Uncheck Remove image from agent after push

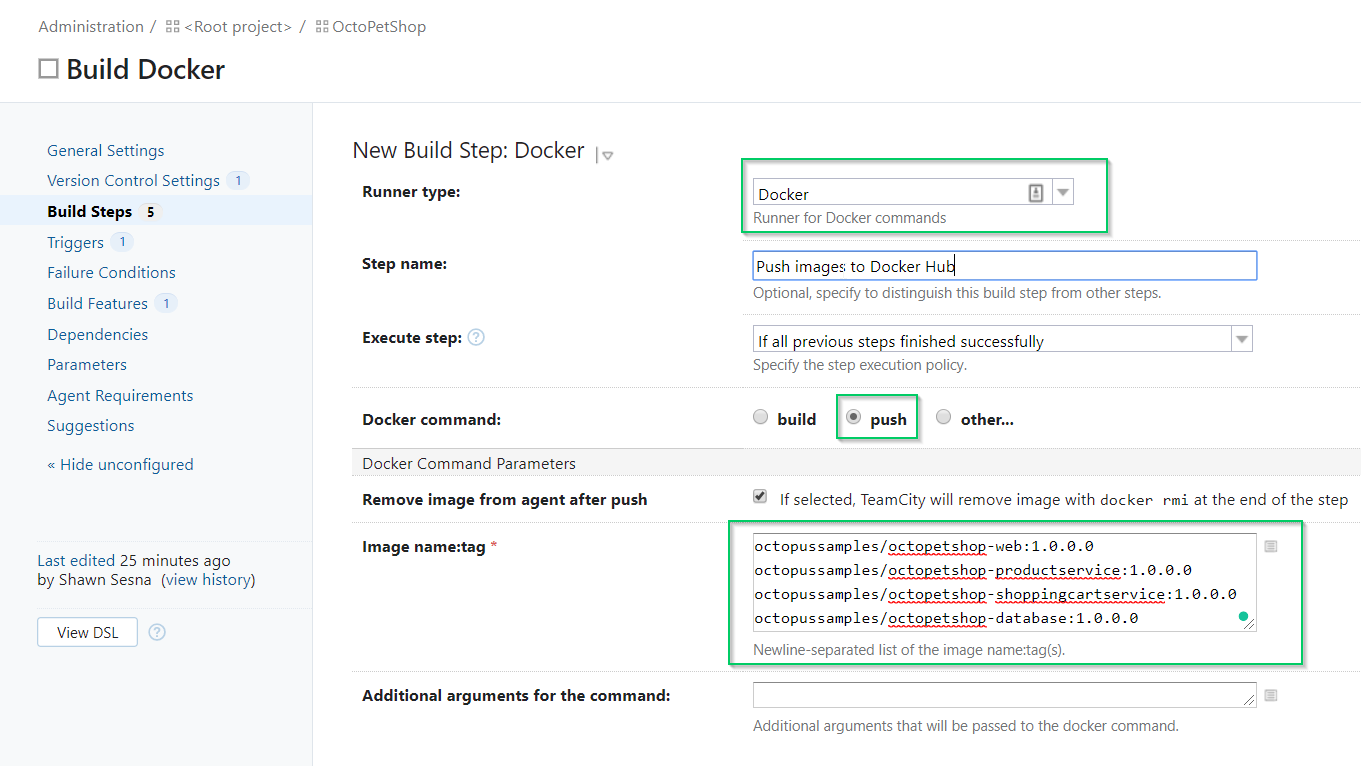click(761, 497)
